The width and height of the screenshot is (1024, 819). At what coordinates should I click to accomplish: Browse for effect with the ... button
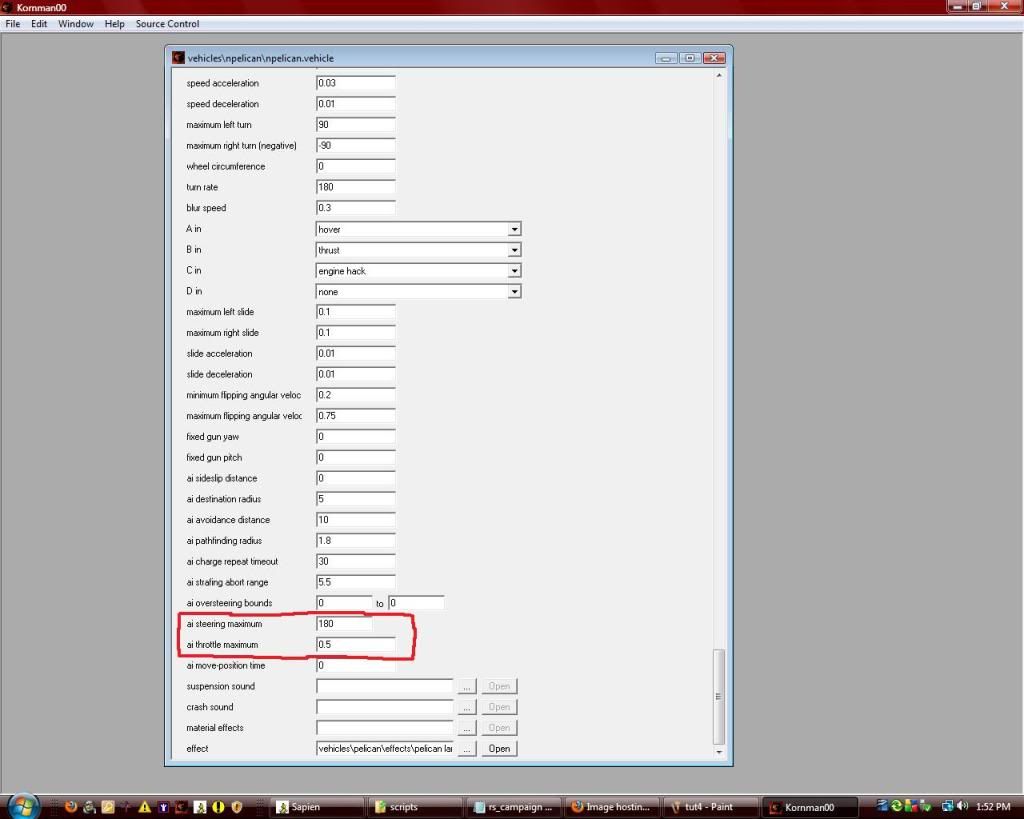coord(466,748)
